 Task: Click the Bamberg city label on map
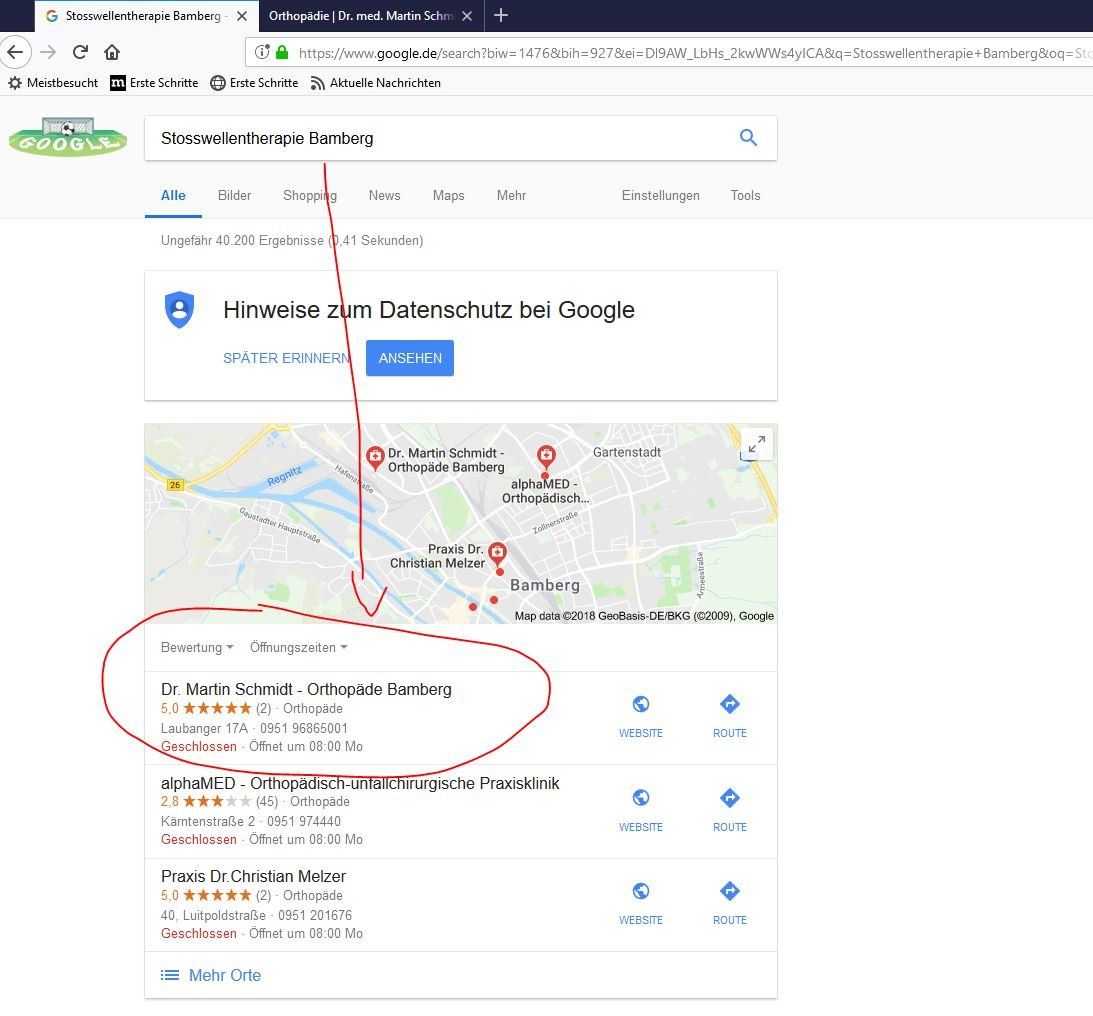click(x=544, y=585)
